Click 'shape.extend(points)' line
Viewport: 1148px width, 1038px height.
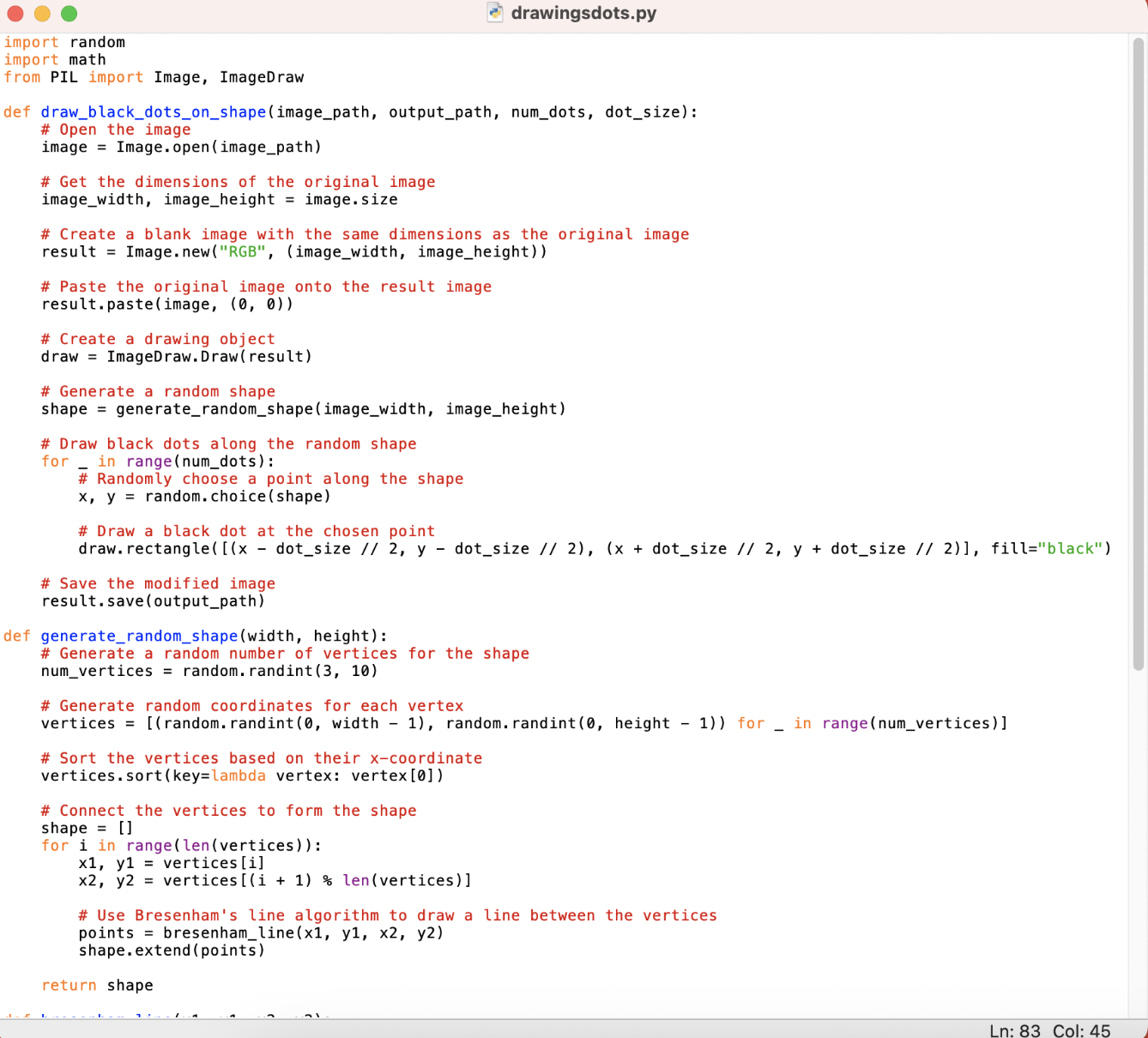tap(172, 950)
